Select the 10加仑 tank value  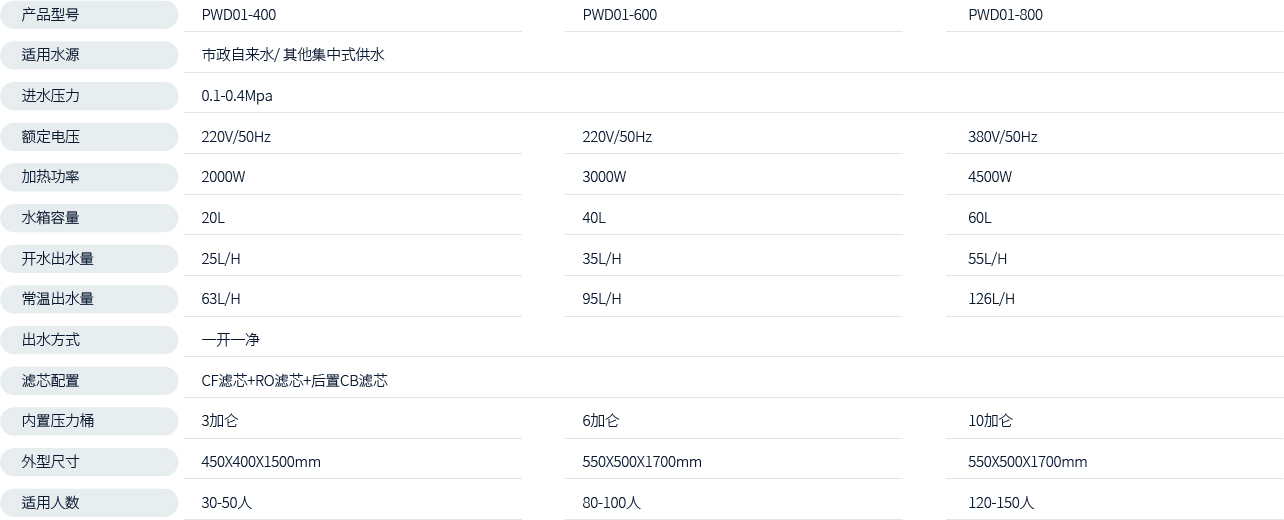coord(990,421)
